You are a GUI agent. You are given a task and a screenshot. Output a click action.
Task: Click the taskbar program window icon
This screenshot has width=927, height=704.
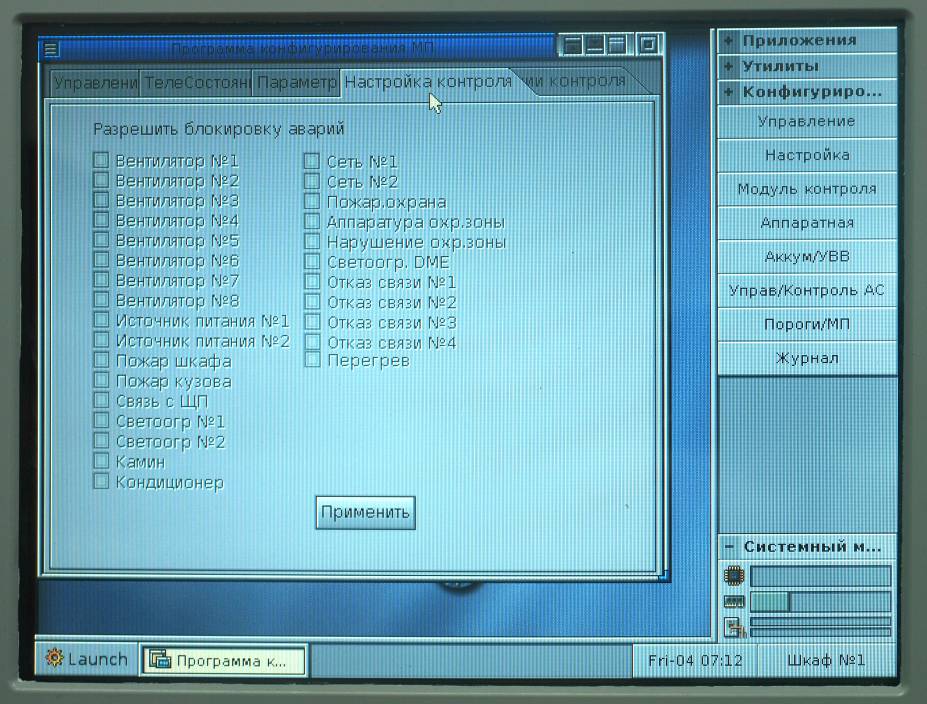pyautogui.click(x=160, y=659)
